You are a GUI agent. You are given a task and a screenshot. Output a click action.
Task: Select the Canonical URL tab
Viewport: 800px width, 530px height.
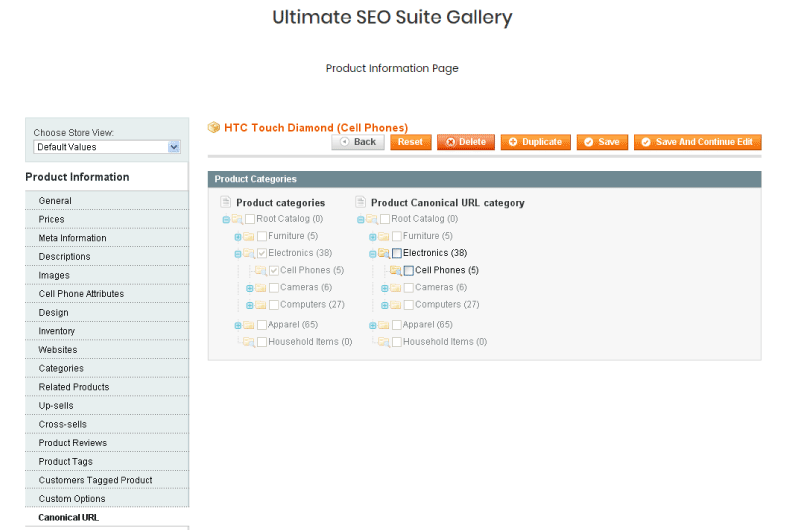(x=107, y=517)
